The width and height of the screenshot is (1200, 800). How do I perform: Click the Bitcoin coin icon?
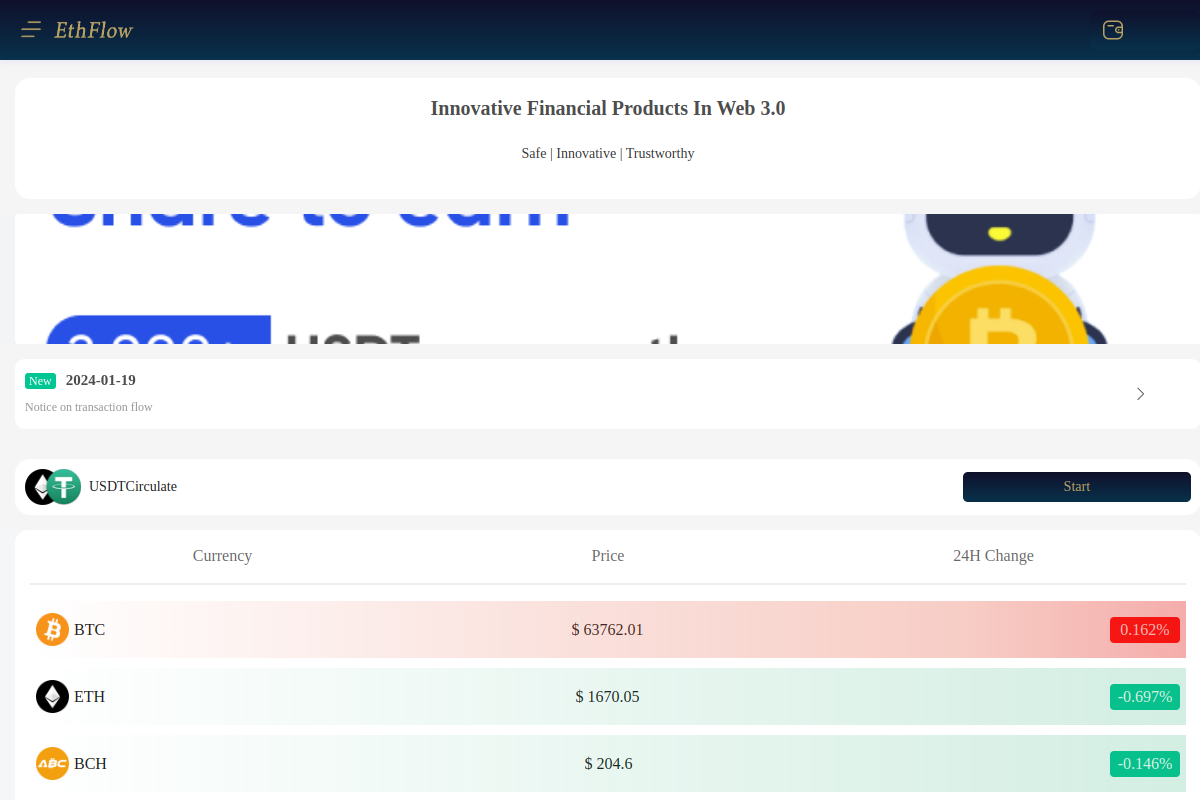pos(52,630)
